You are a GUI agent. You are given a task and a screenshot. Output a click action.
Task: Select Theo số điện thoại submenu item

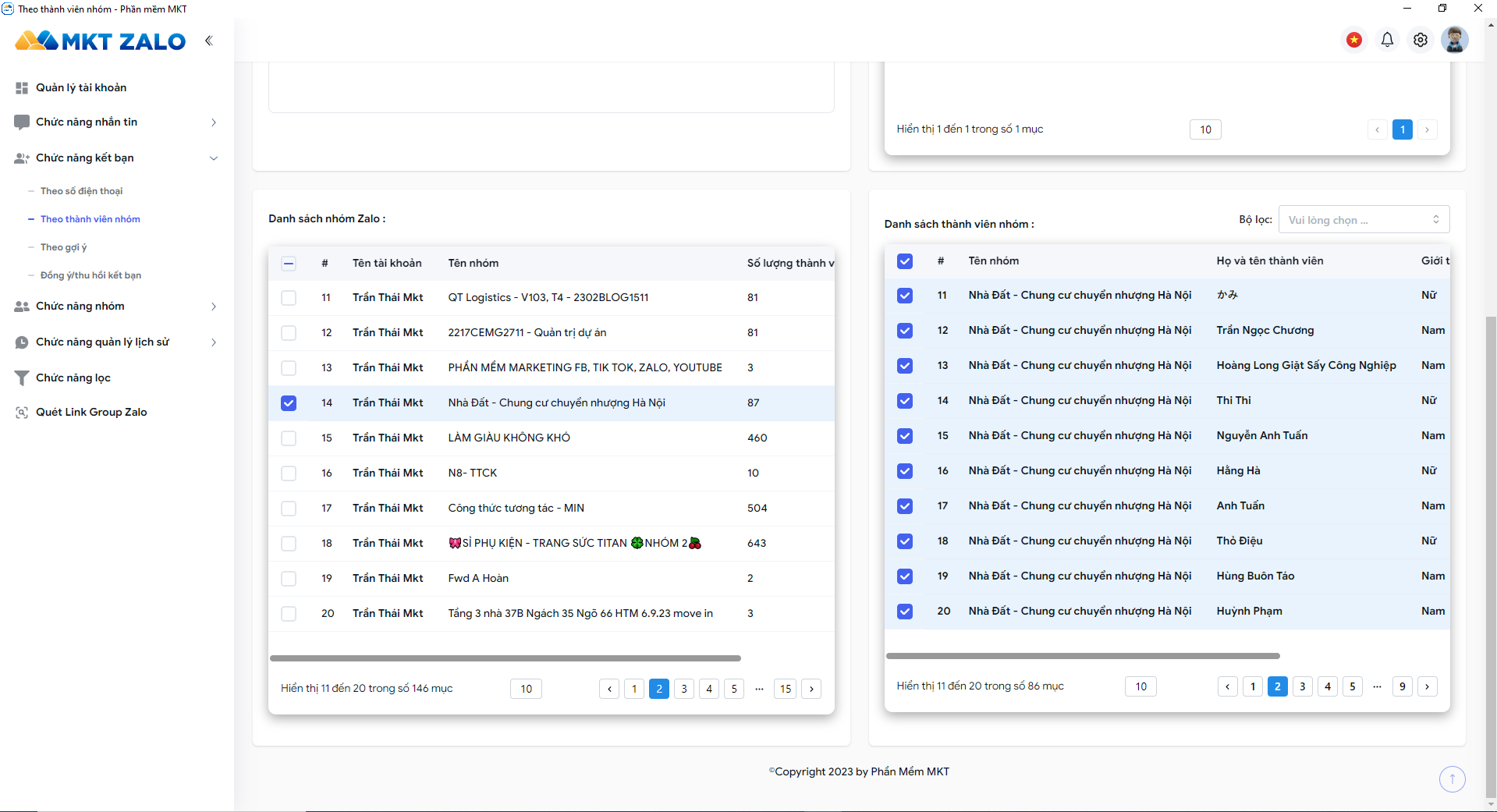(81, 191)
